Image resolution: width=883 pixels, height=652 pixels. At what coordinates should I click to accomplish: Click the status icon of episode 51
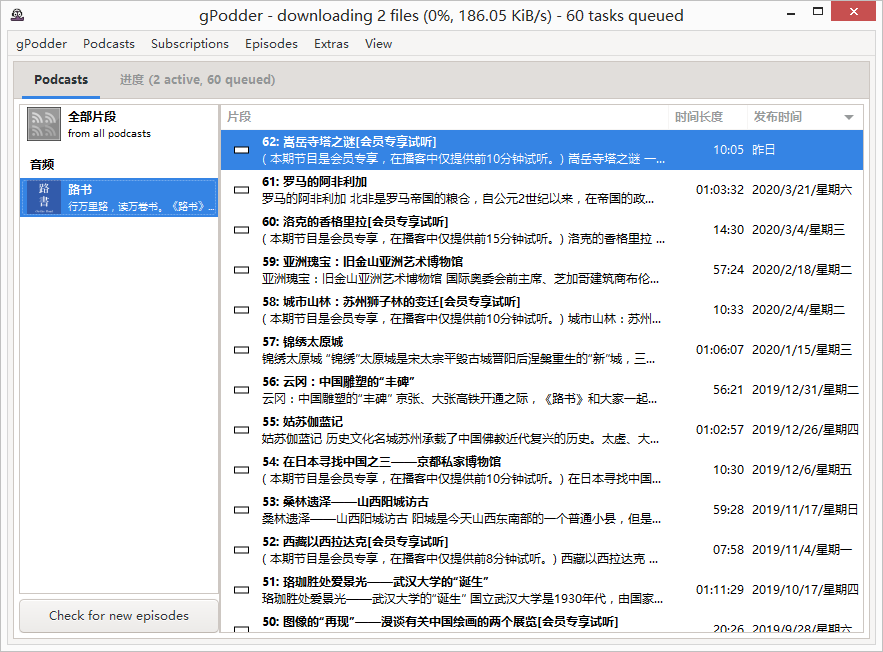tap(242, 590)
